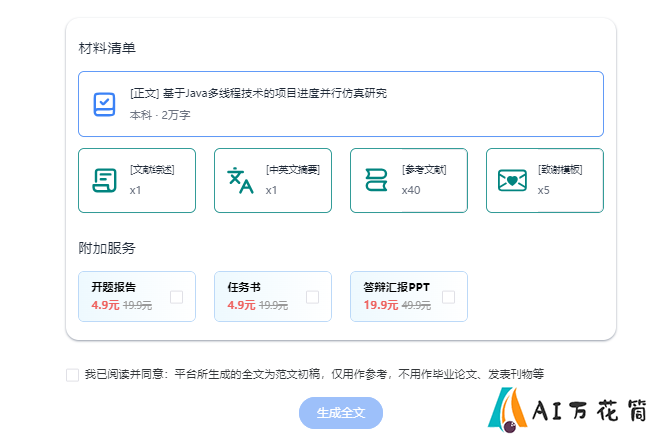Select the [文献综述] x1 card

pos(137,180)
